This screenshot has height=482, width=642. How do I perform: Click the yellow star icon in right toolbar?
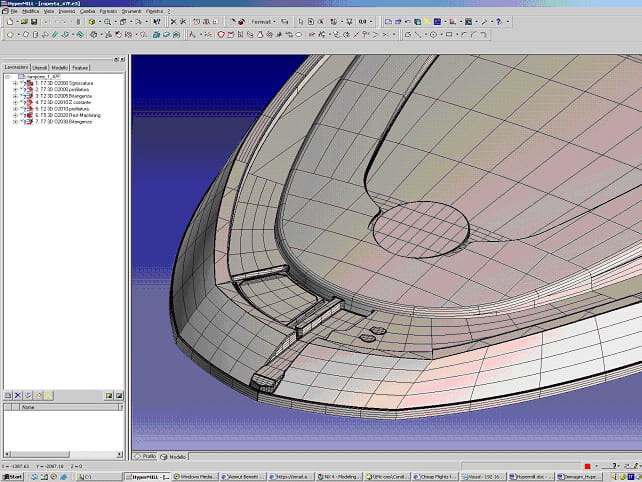coord(427,22)
